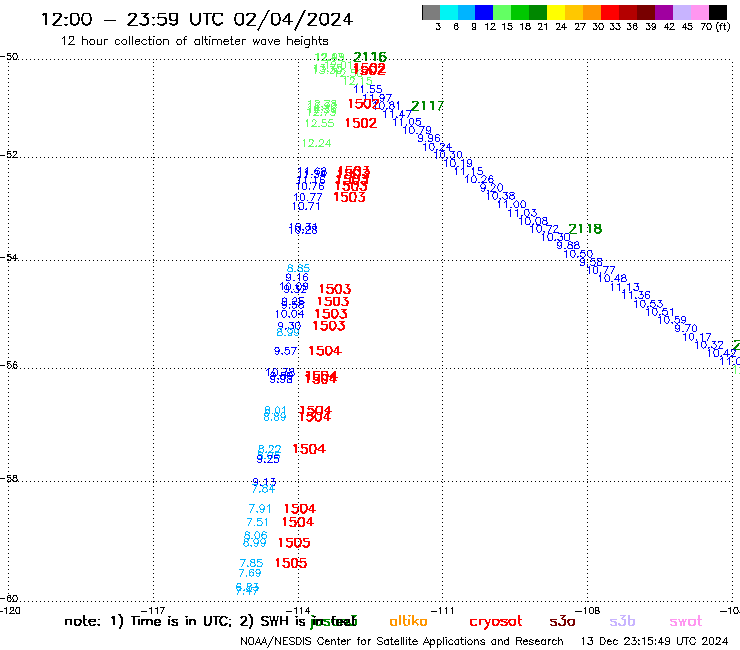Click the timestamp '13 Dec 23:15:49 UTC 2024'
740x650 pixels.
(654, 642)
